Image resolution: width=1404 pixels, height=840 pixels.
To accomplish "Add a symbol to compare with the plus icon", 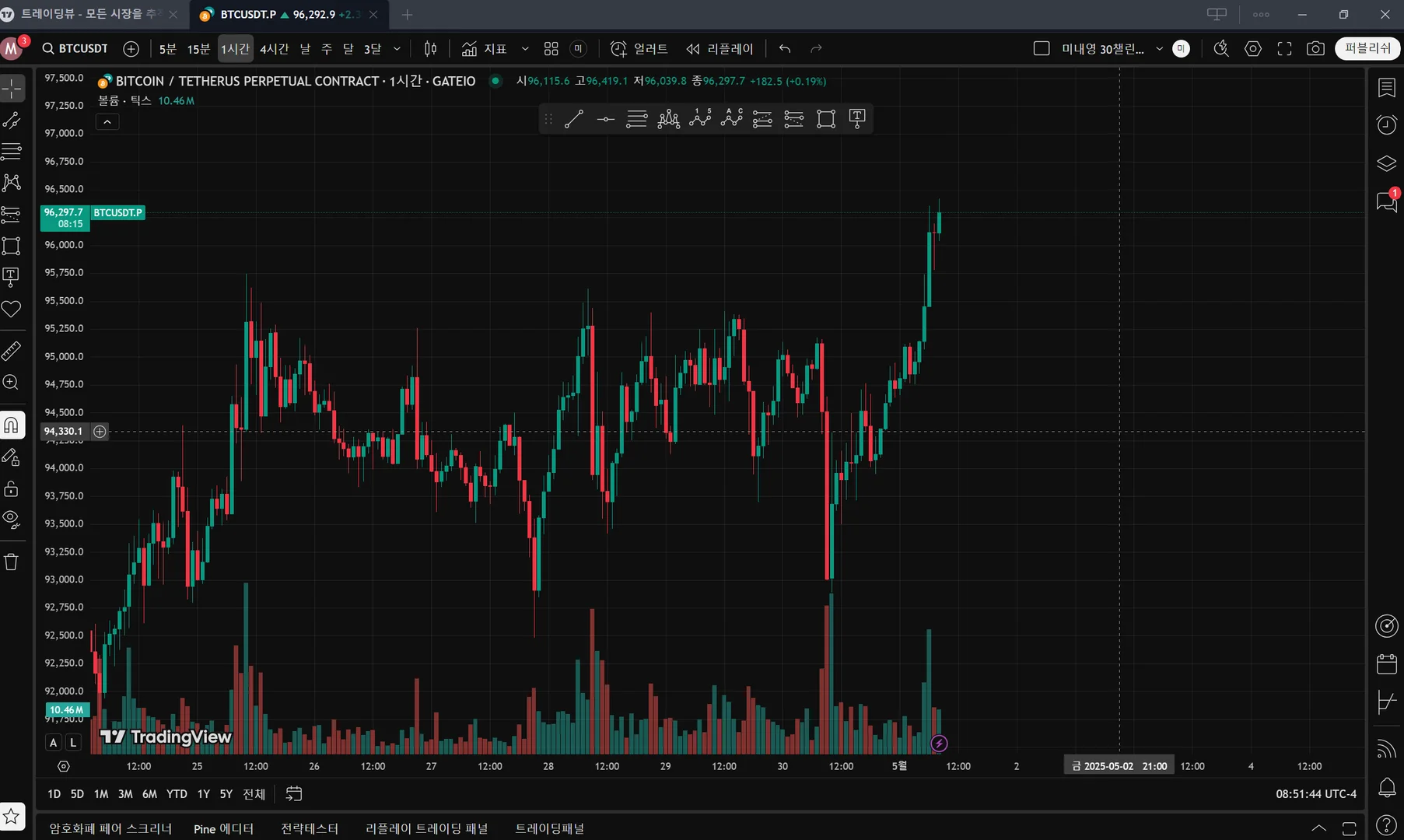I will pyautogui.click(x=131, y=49).
